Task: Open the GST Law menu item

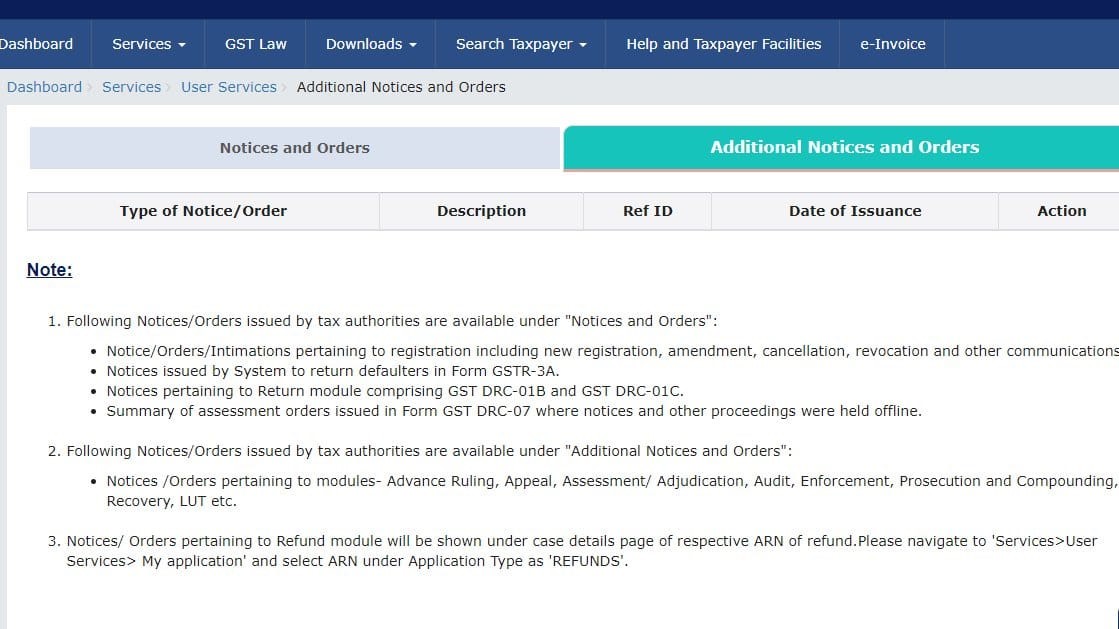Action: point(255,44)
